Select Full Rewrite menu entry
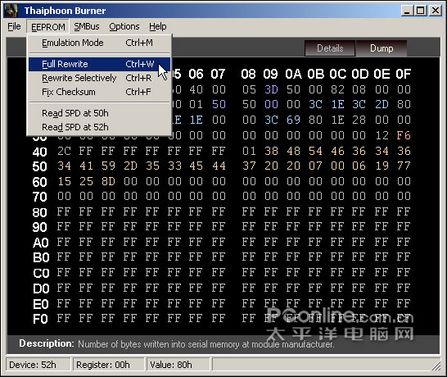The image size is (447, 377). coord(99,64)
